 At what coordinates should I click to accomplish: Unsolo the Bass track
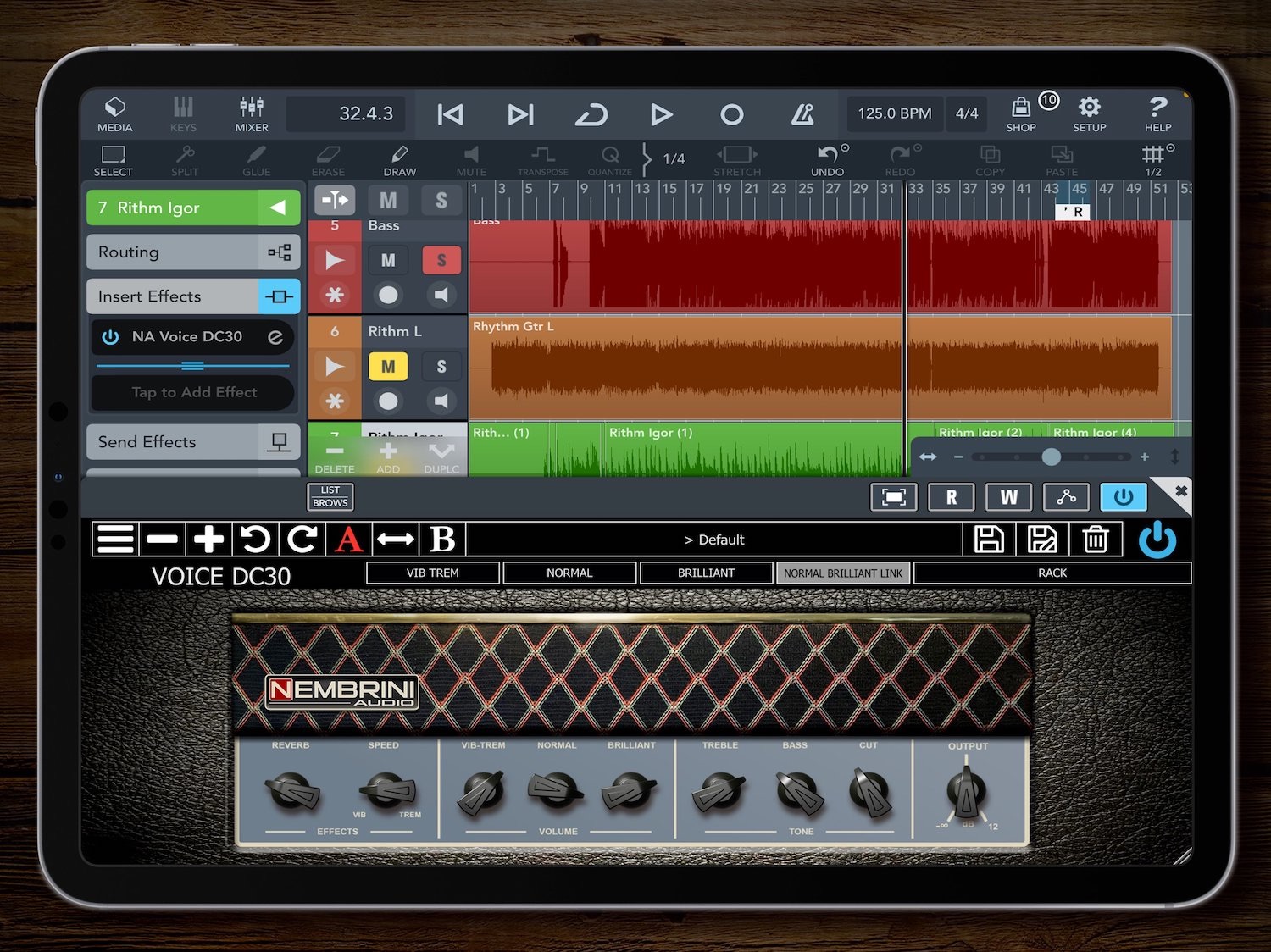pyautogui.click(x=441, y=260)
